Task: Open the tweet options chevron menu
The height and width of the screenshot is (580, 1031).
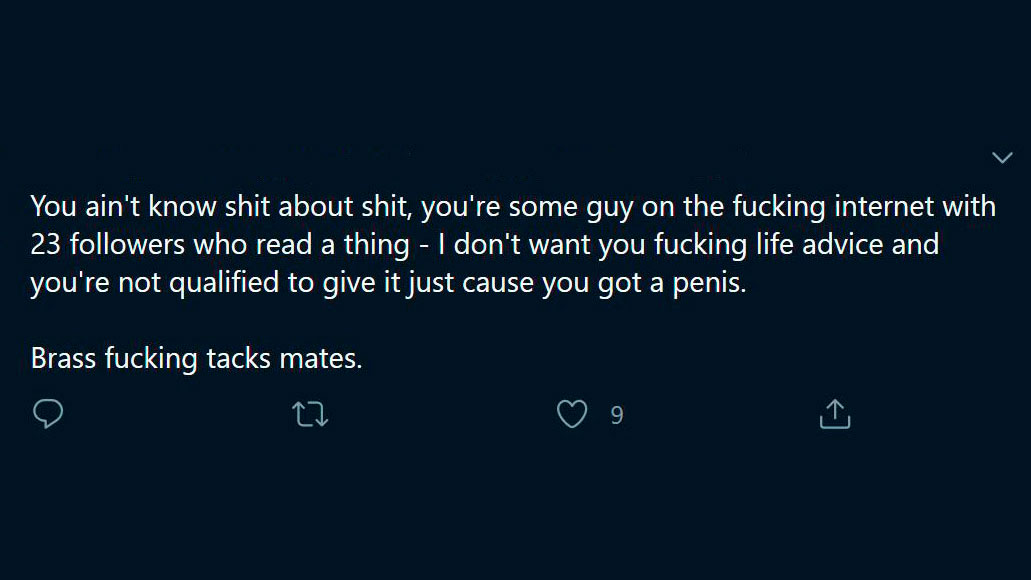Action: click(1002, 157)
